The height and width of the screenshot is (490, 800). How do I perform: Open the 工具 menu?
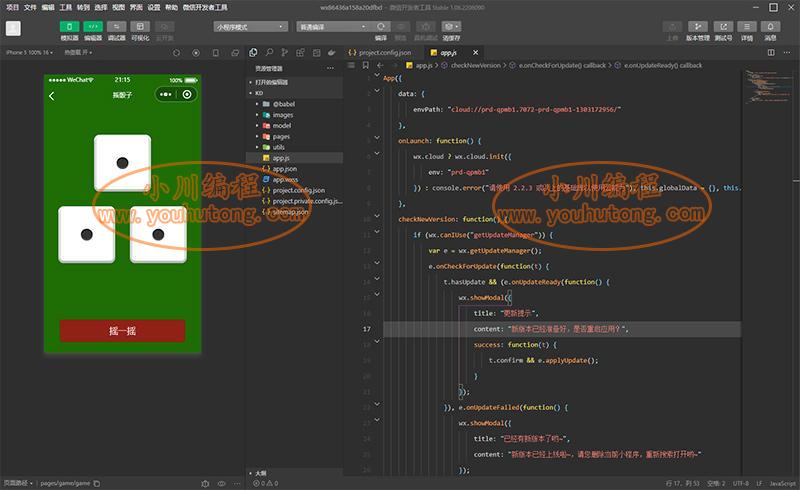[x=66, y=7]
